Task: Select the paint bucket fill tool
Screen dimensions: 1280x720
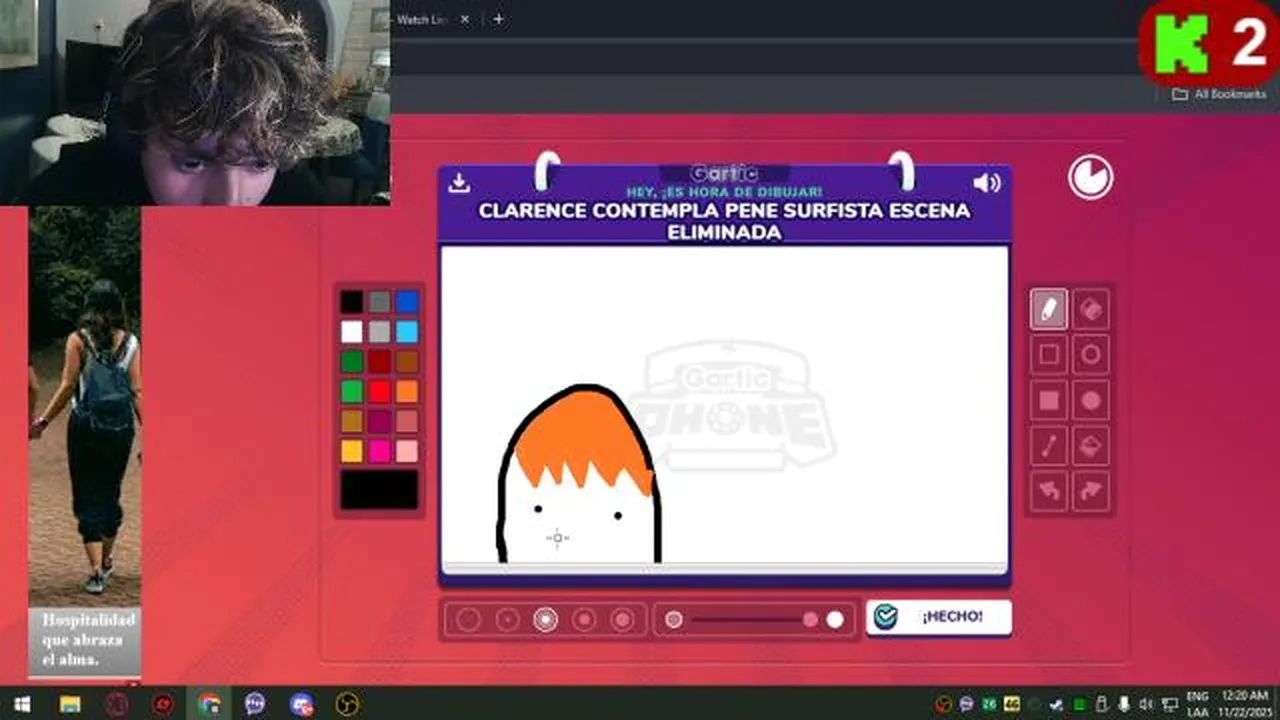Action: (x=1091, y=446)
